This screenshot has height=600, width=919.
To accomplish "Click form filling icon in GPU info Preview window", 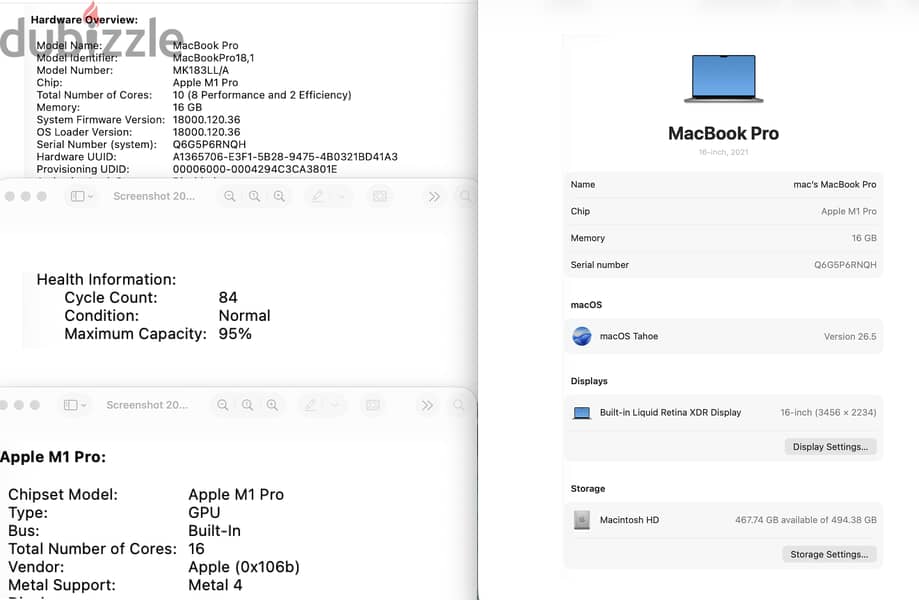I will click(373, 405).
